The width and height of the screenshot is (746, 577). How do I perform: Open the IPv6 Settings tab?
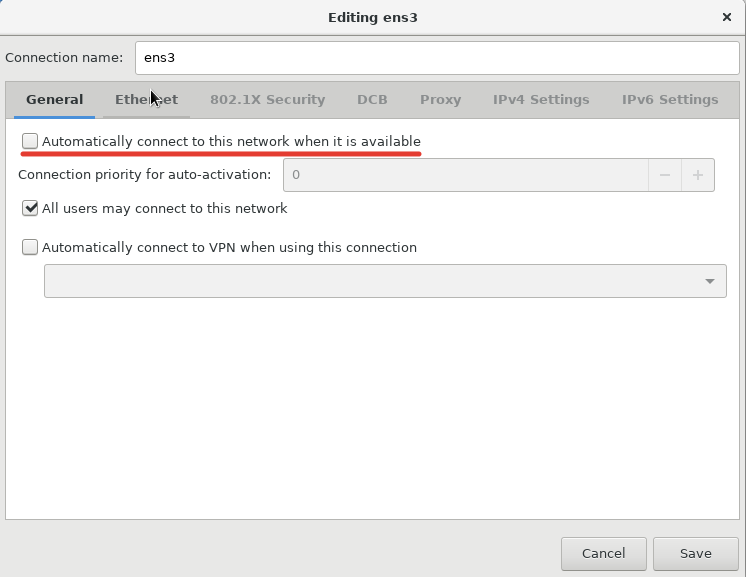tap(670, 100)
